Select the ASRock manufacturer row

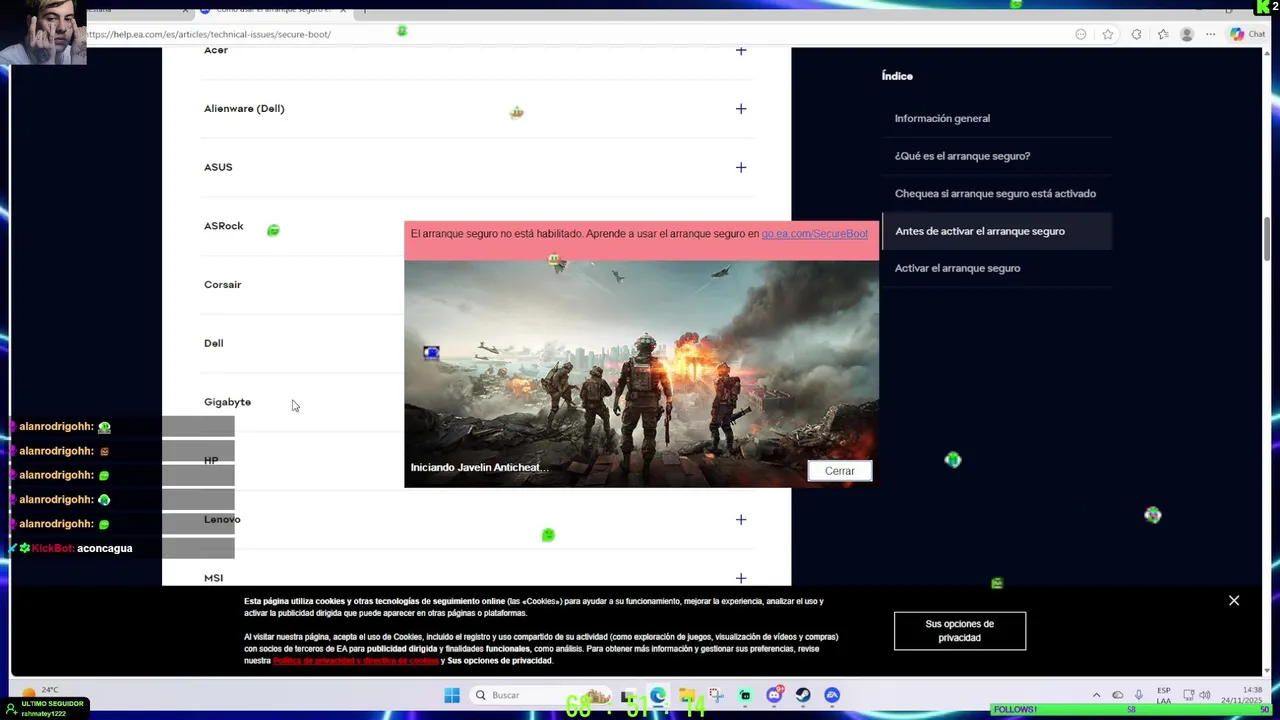point(303,226)
